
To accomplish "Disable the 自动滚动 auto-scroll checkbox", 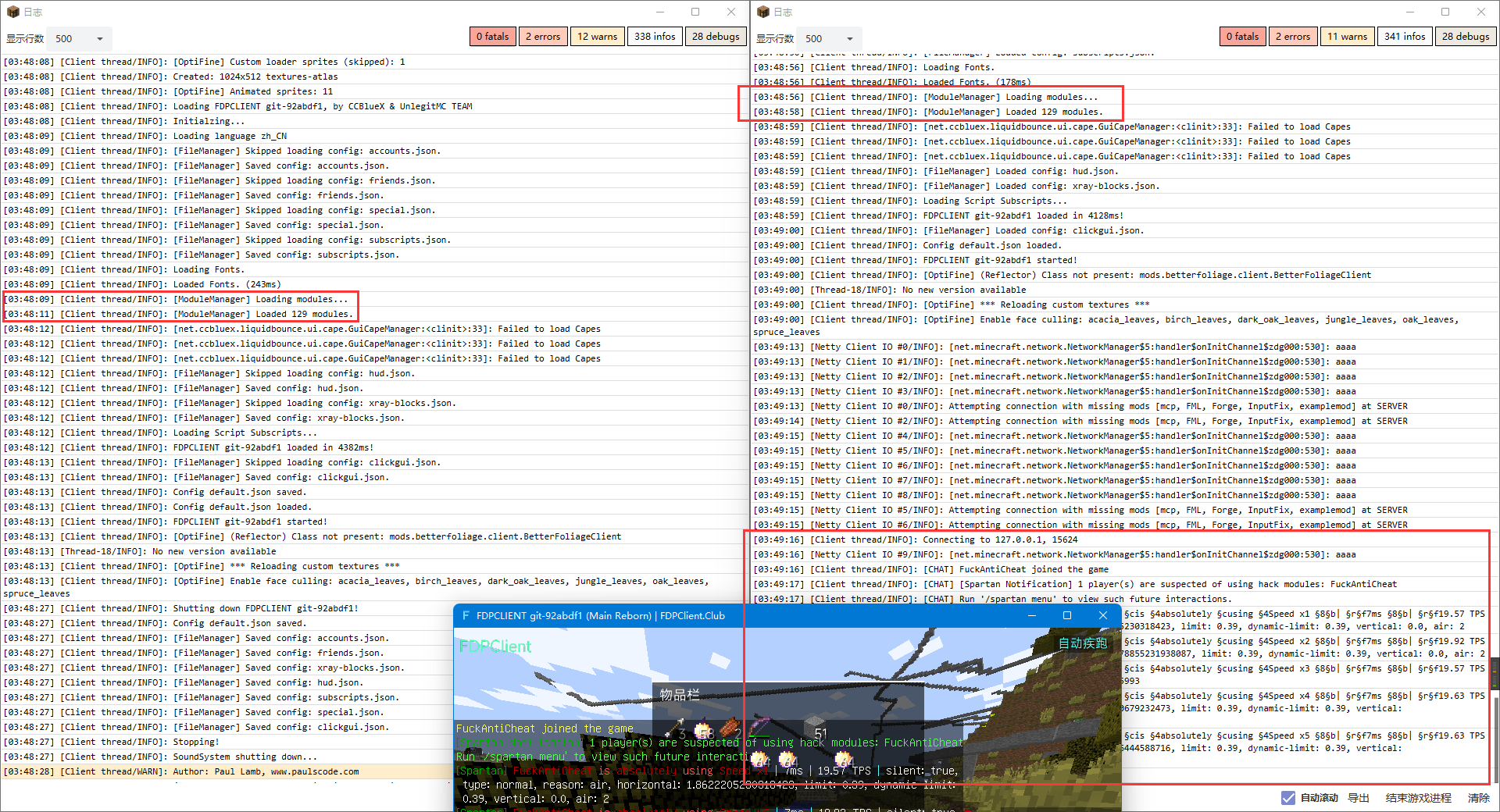I will click(1289, 798).
